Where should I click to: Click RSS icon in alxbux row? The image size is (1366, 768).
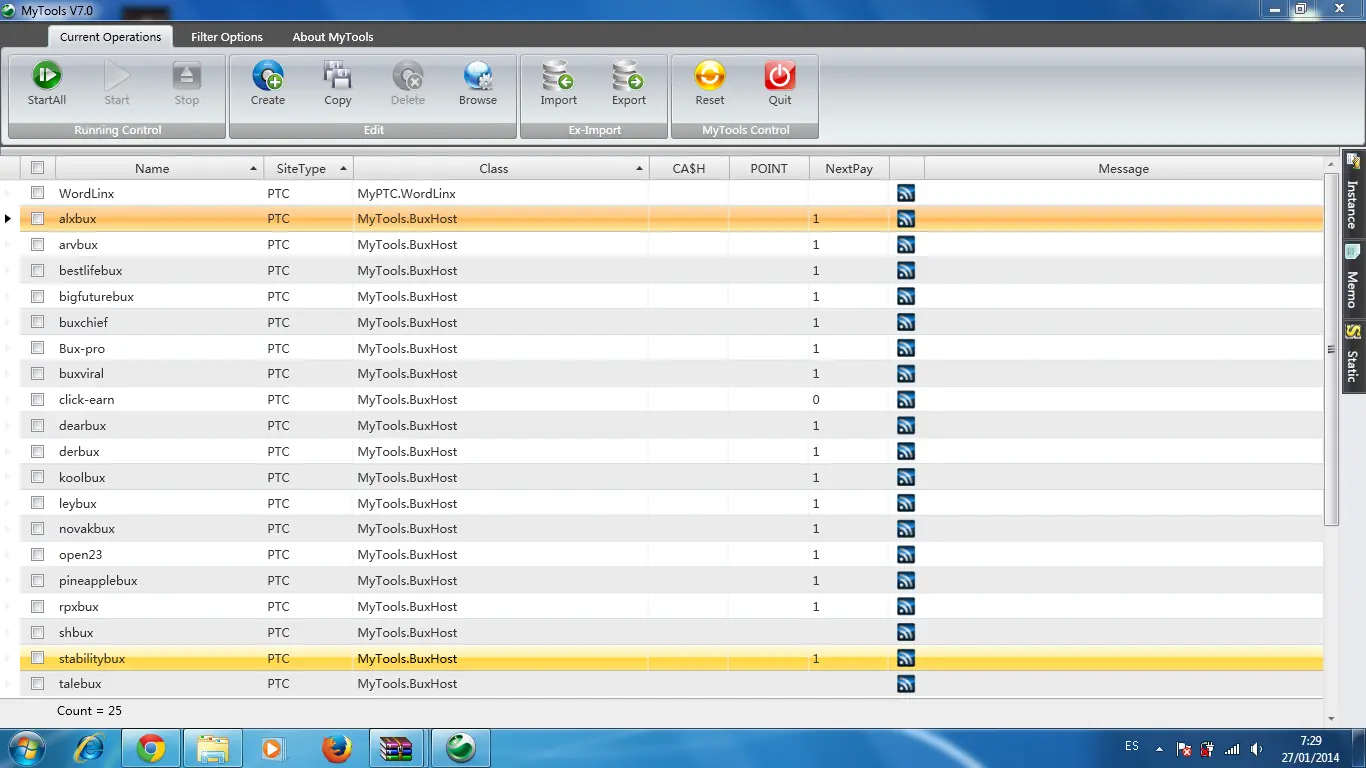click(x=906, y=219)
